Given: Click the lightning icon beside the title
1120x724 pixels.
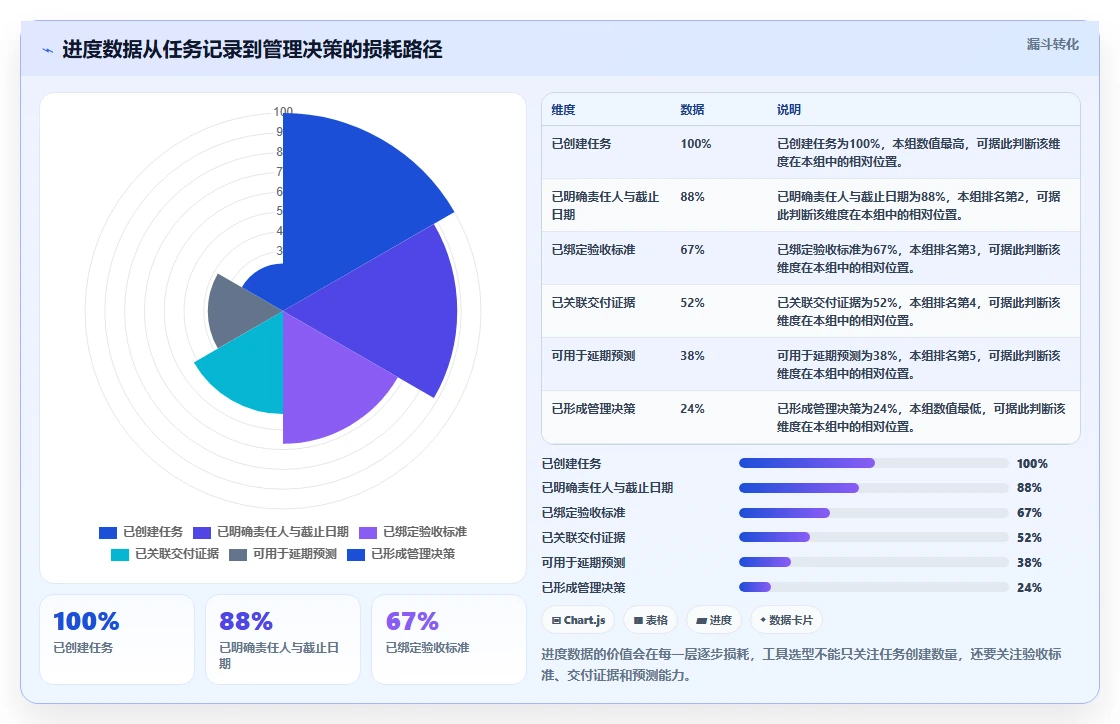Looking at the screenshot, I should [x=48, y=50].
